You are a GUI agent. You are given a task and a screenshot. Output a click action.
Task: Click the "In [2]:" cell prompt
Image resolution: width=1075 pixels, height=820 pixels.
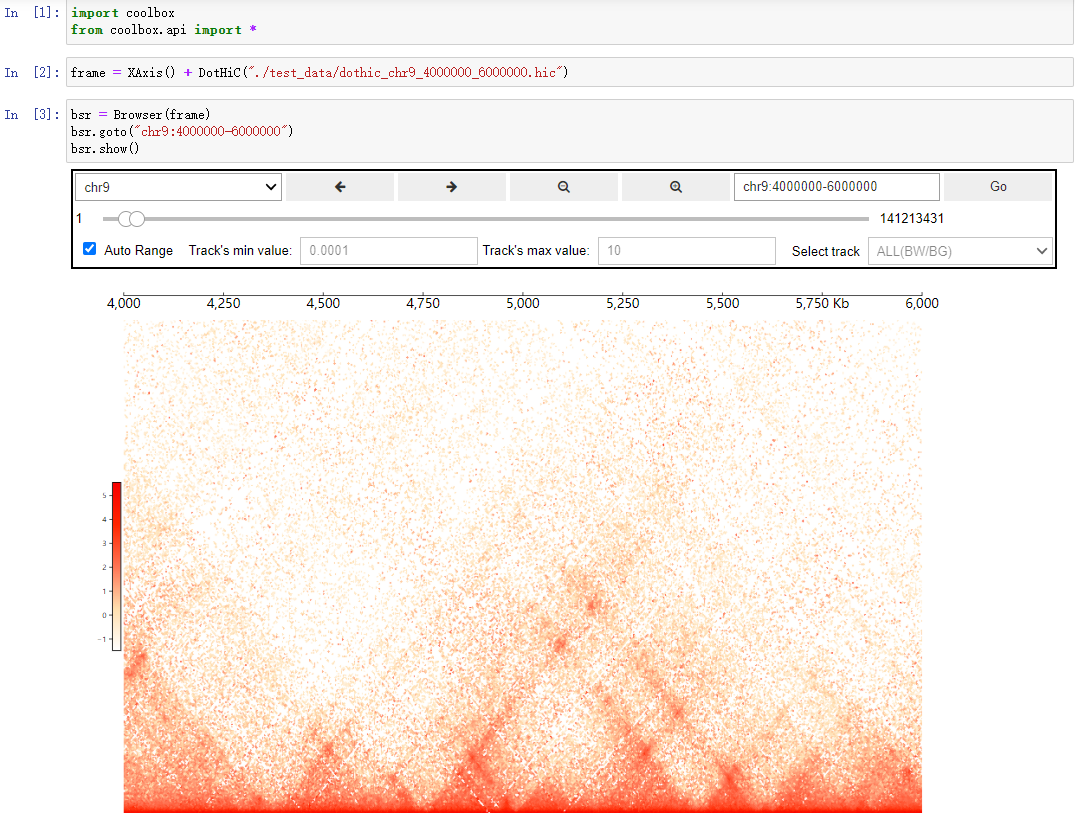click(x=32, y=73)
